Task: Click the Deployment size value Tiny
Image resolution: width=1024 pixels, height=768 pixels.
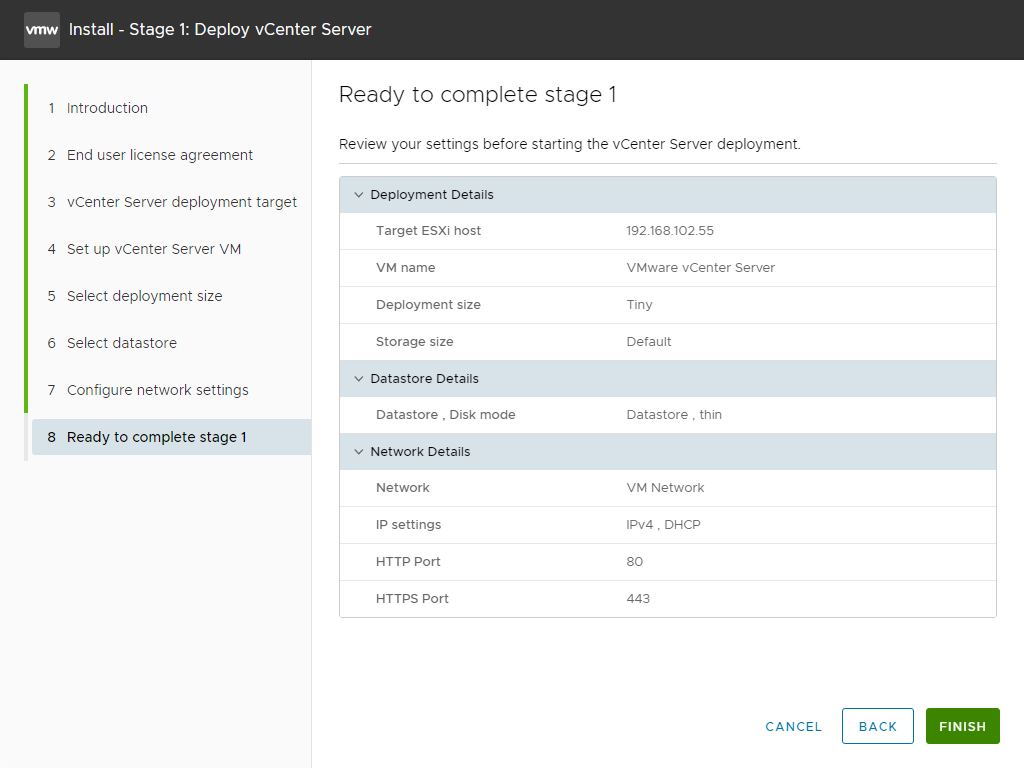Action: click(x=639, y=305)
